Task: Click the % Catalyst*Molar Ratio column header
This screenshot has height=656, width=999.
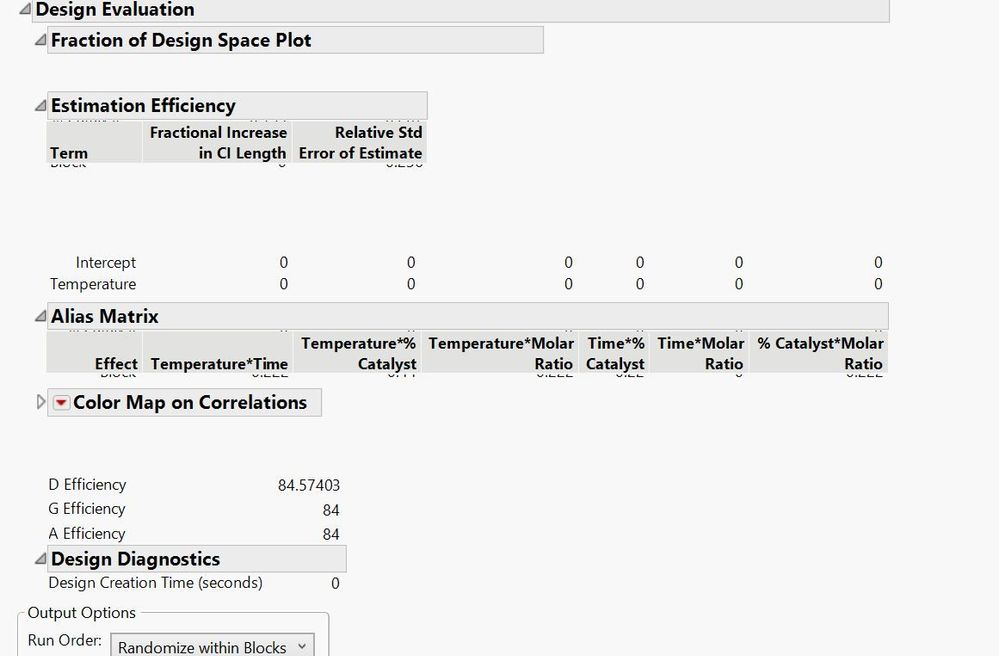Action: (820, 354)
